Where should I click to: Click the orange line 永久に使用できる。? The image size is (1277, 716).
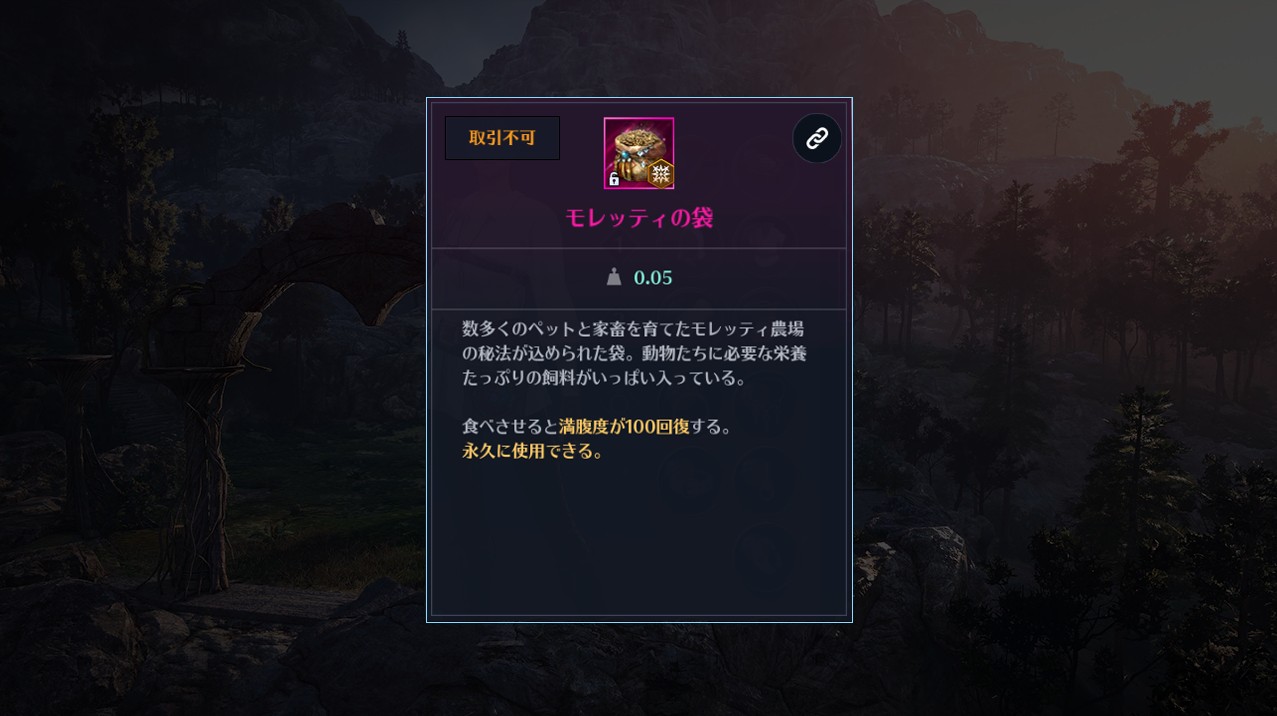[x=533, y=451]
